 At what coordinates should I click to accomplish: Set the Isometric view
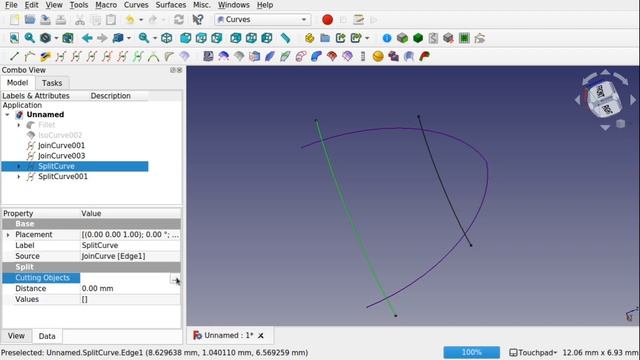[x=167, y=38]
